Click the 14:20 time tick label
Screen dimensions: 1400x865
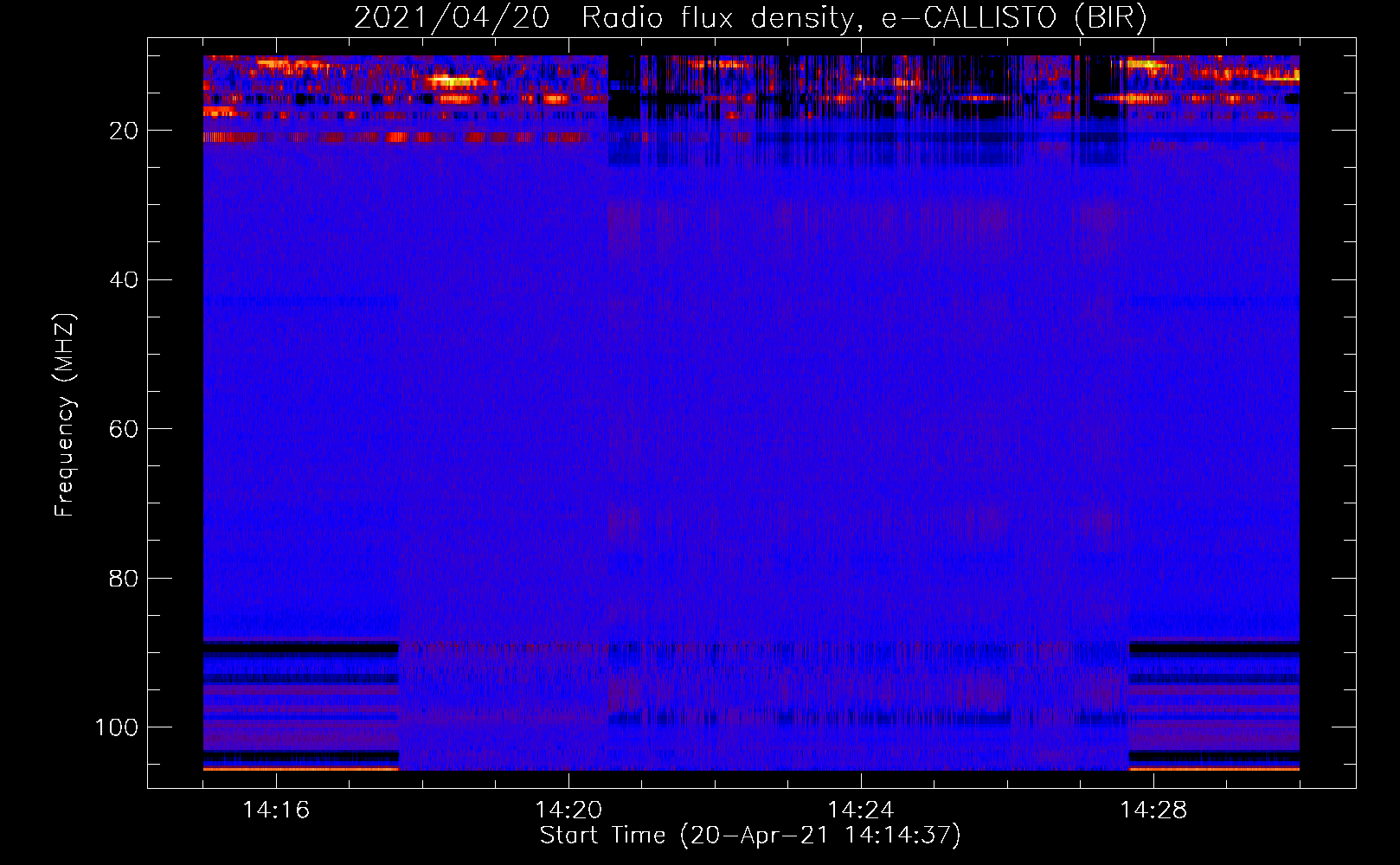tap(568, 810)
